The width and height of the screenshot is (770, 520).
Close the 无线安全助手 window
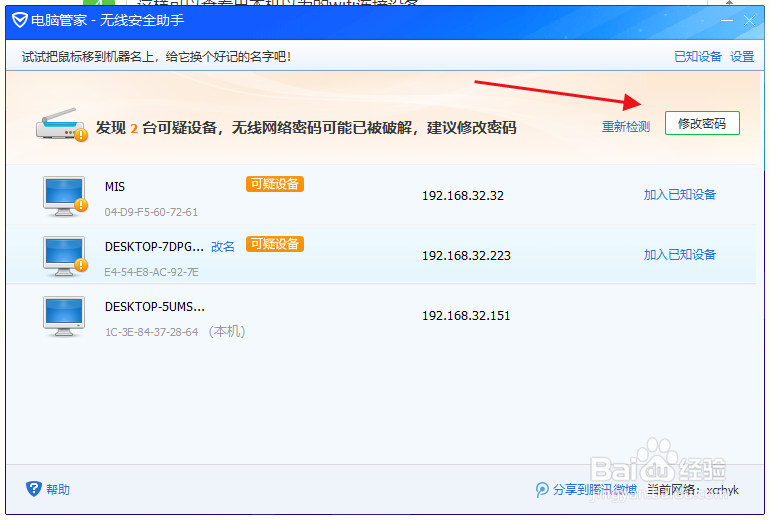749,21
